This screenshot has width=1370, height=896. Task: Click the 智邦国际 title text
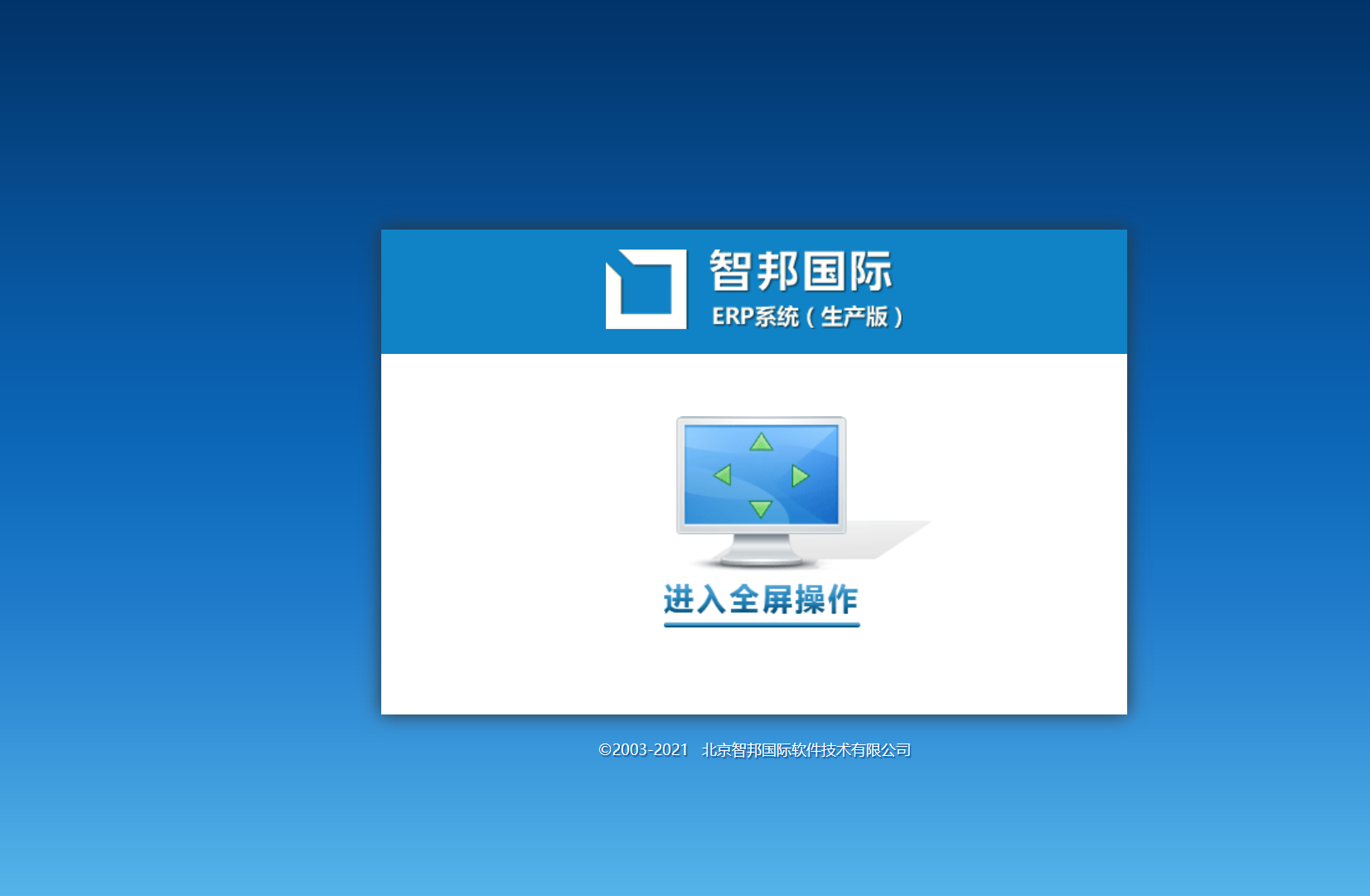click(x=801, y=271)
